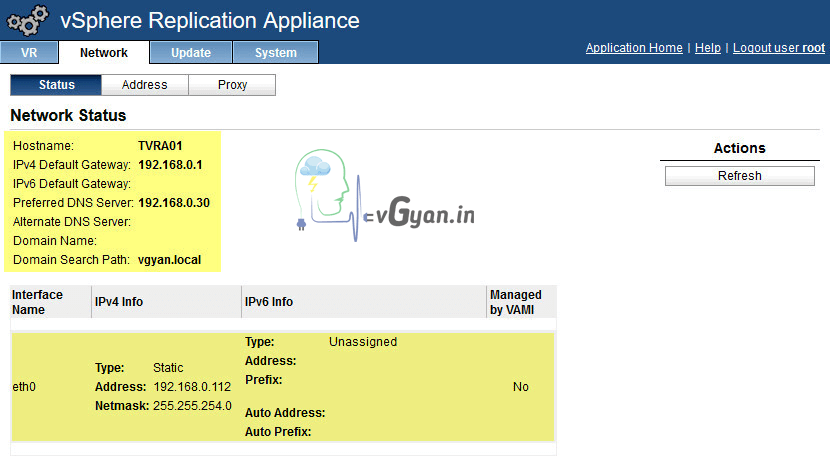Select the eth0 interface name
This screenshot has height=473, width=830.
(x=24, y=387)
